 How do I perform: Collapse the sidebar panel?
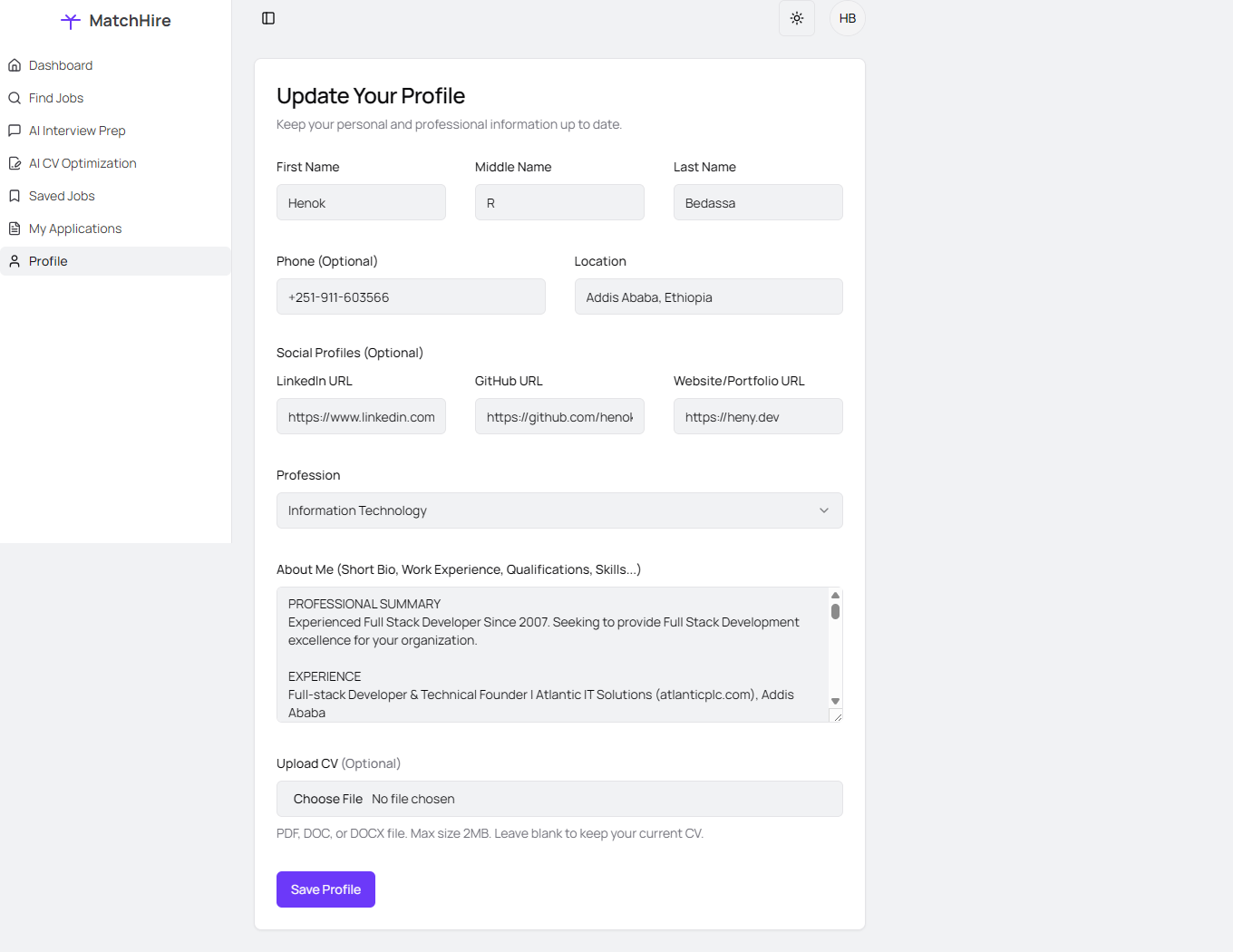point(268,18)
